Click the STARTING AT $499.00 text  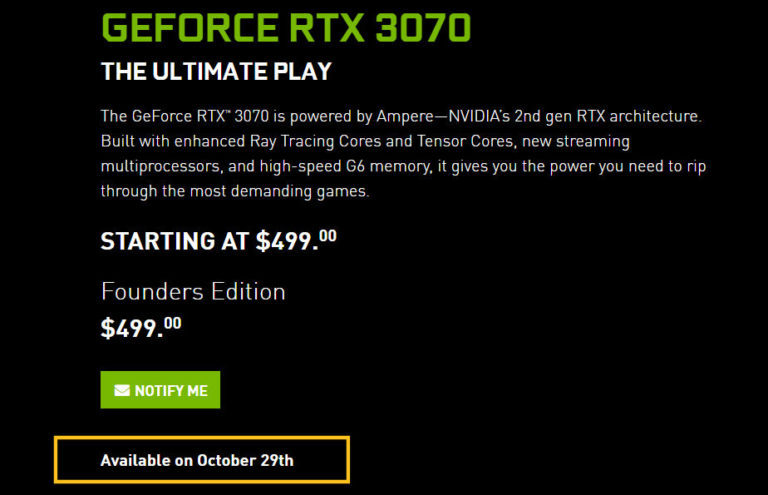(218, 240)
